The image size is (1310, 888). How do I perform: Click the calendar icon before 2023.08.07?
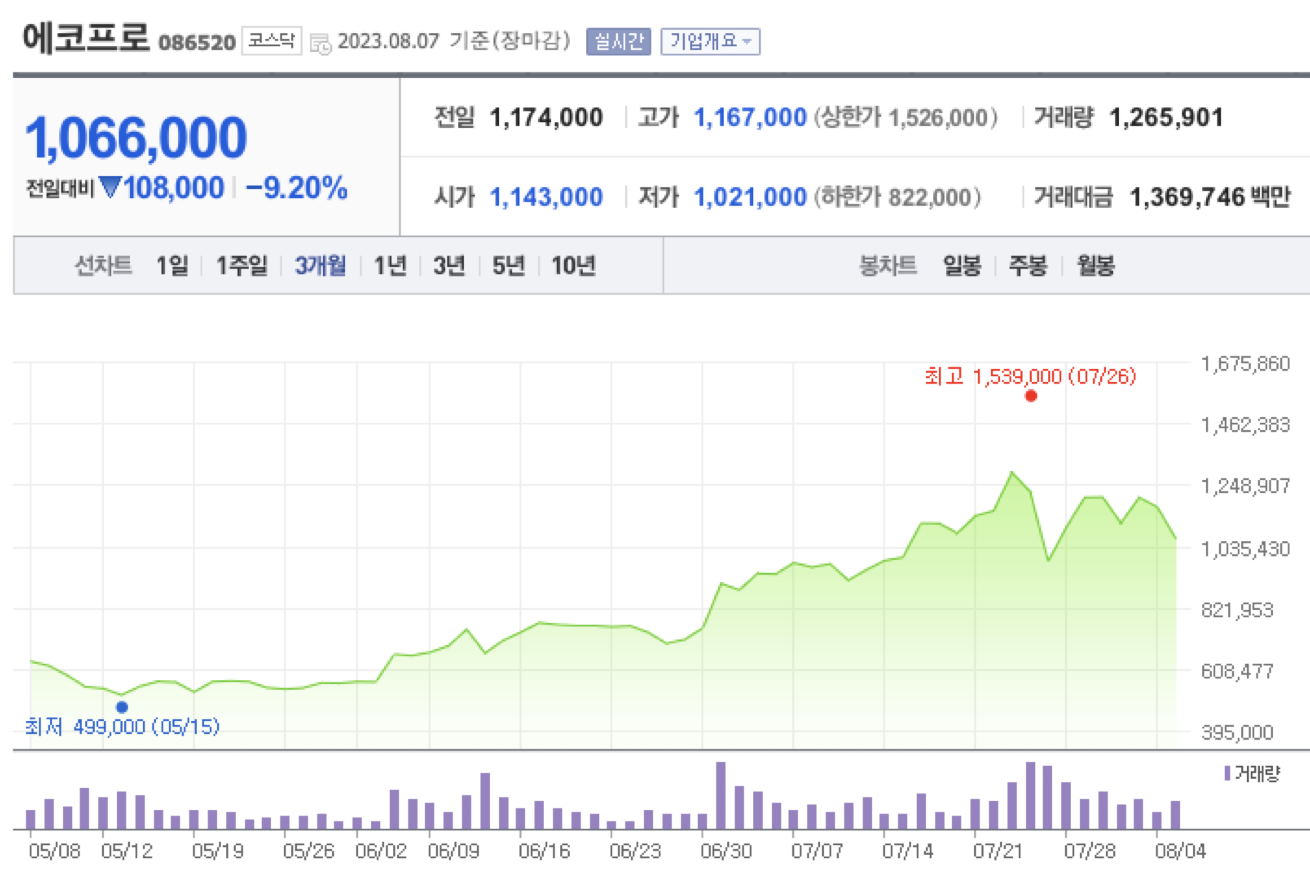(x=321, y=43)
